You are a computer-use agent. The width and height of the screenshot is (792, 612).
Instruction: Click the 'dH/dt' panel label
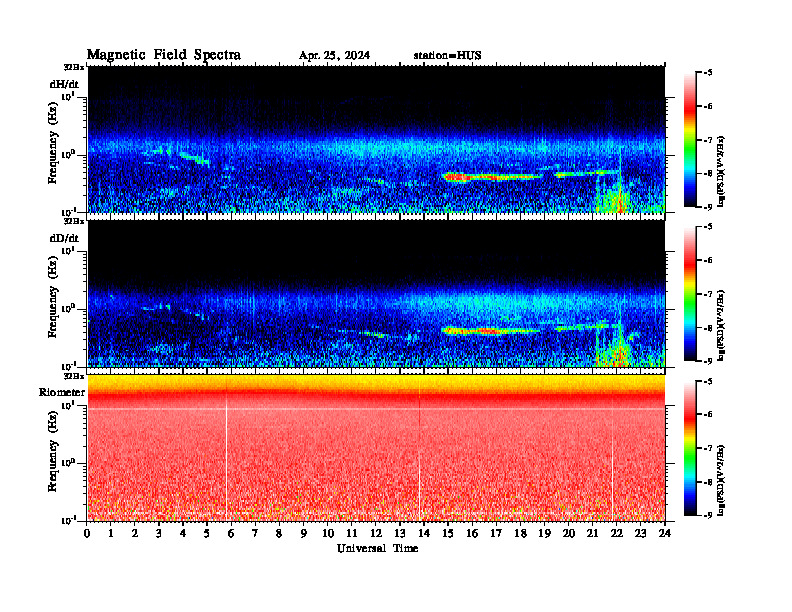(64, 84)
